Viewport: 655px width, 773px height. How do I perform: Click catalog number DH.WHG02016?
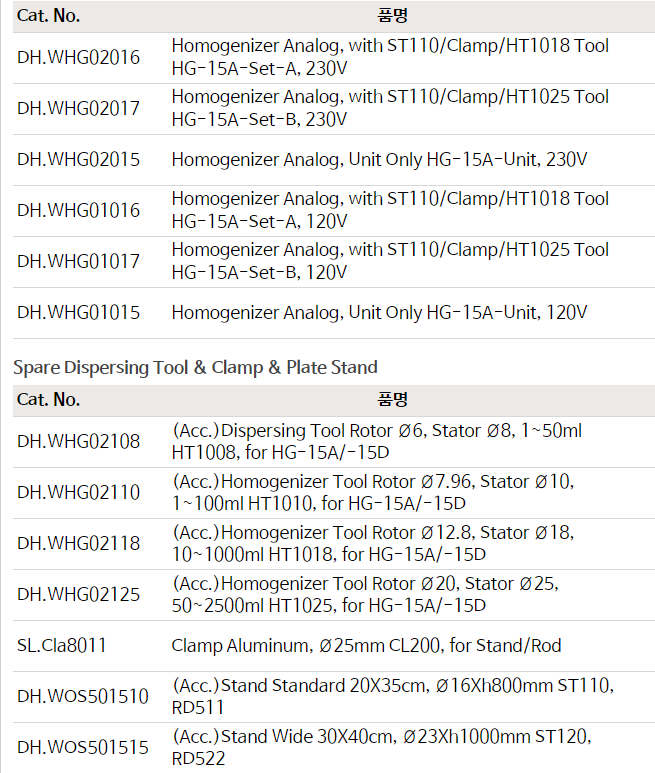79,57
